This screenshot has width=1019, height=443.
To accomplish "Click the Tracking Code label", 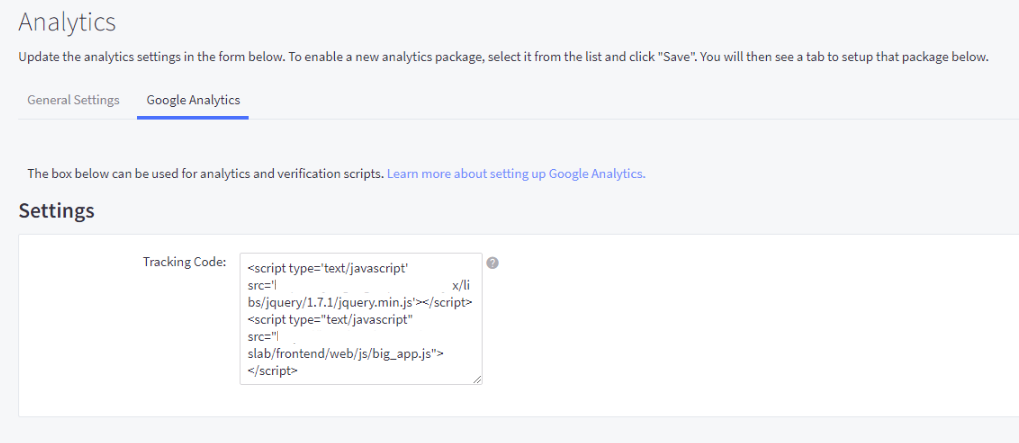I will [185, 261].
